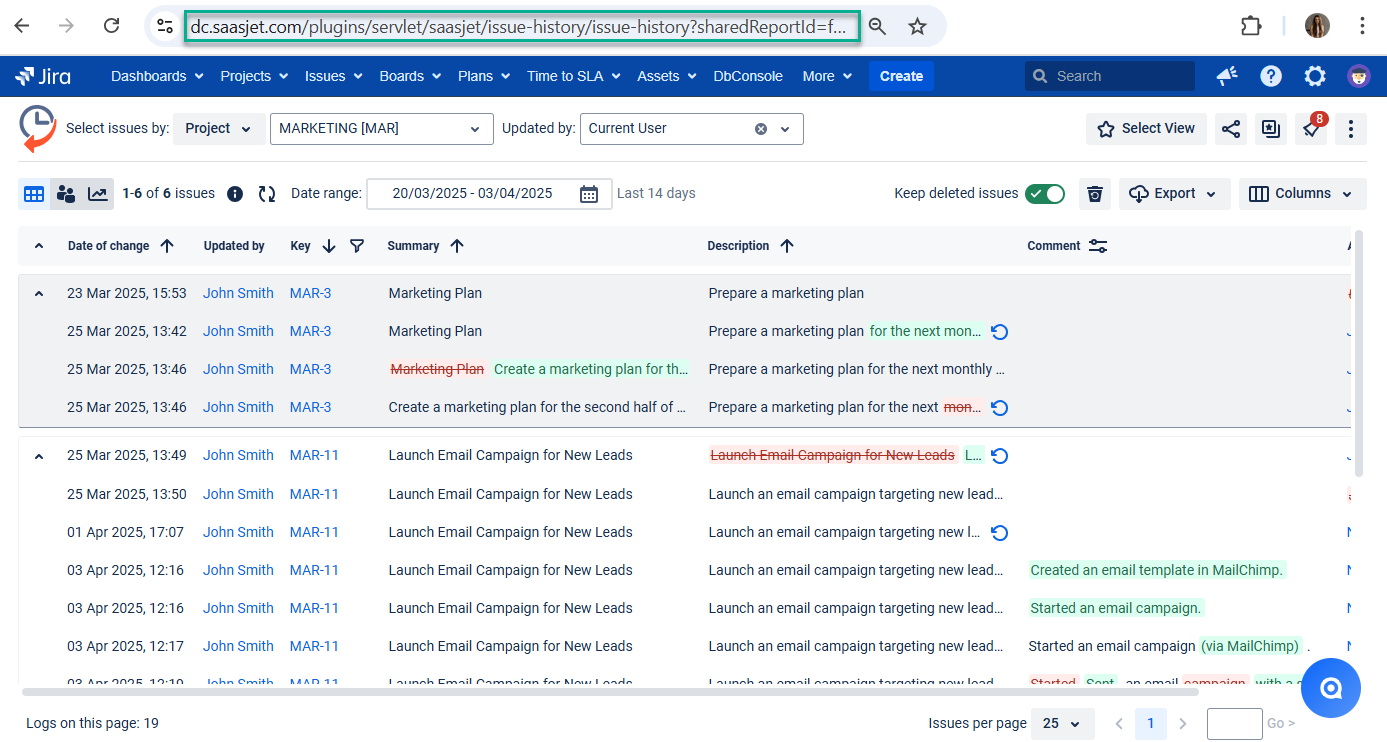1387x742 pixels.
Task: Click the share report icon
Action: (1231, 129)
